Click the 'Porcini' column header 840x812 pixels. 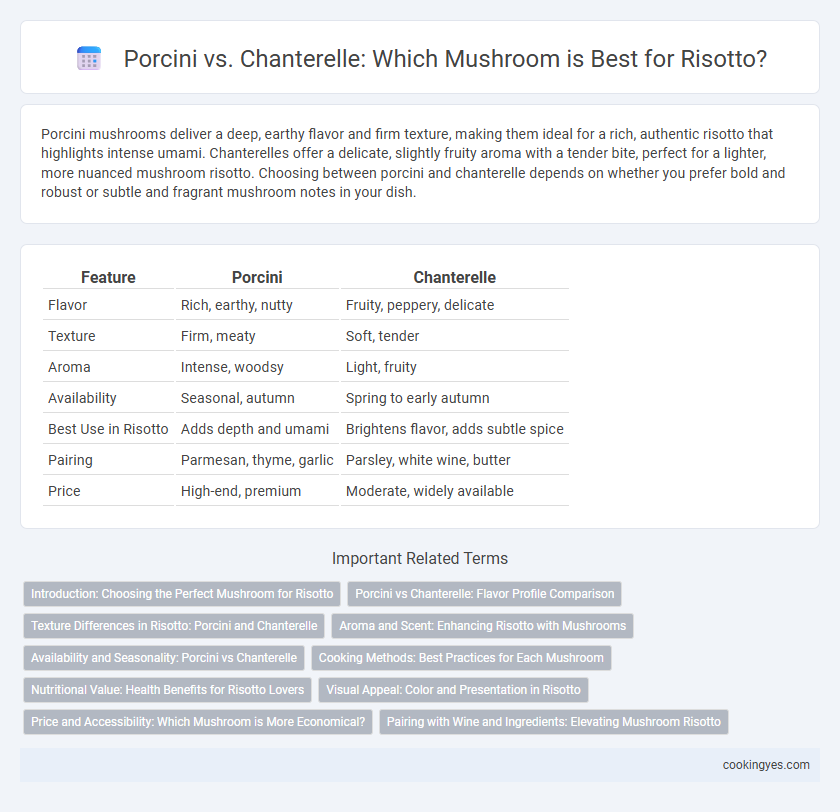(x=257, y=277)
